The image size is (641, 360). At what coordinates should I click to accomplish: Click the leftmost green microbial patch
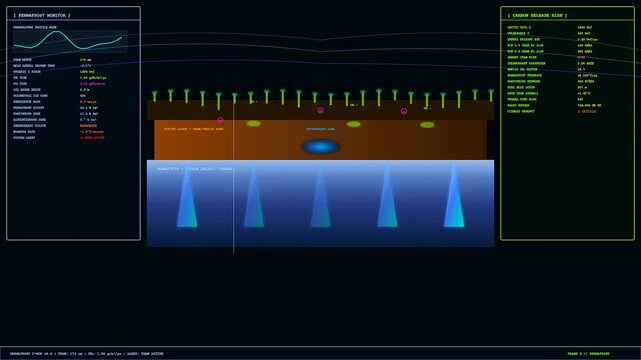(x=253, y=123)
